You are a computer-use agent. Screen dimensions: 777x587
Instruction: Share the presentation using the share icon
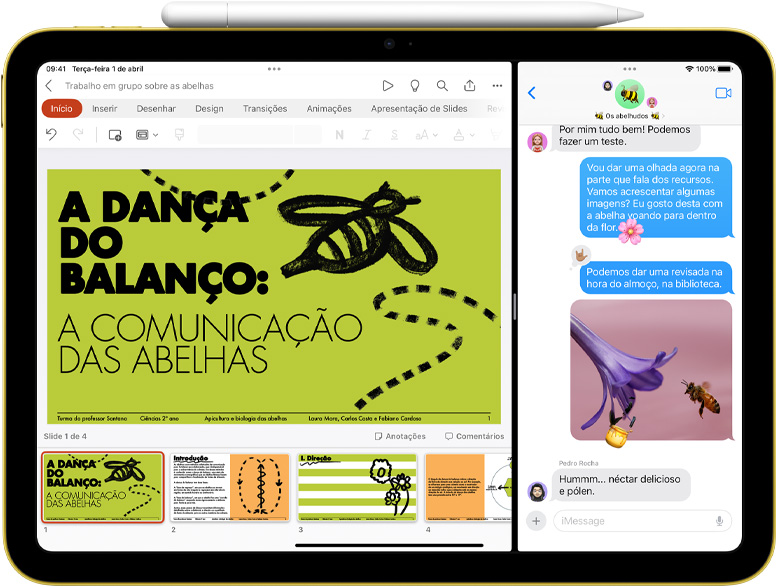coord(469,86)
